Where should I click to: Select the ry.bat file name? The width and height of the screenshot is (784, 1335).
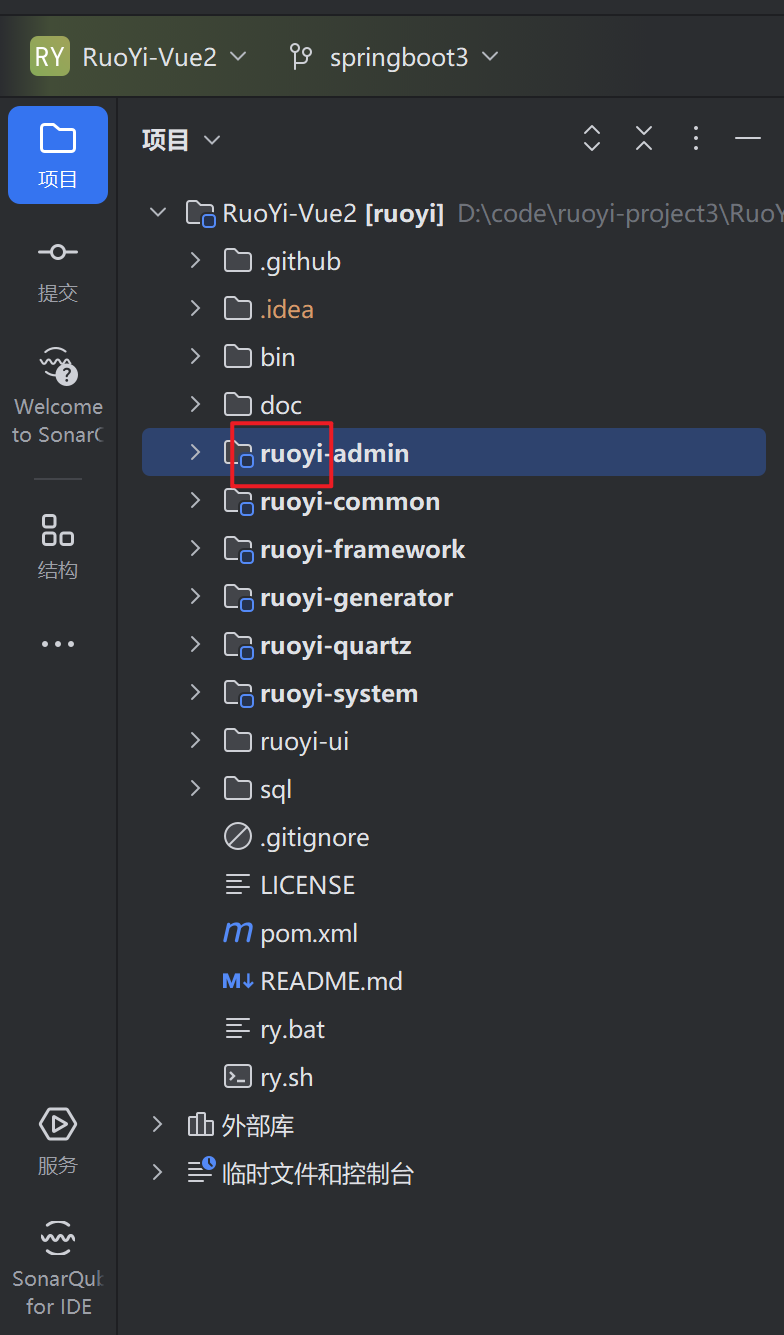[x=292, y=1029]
